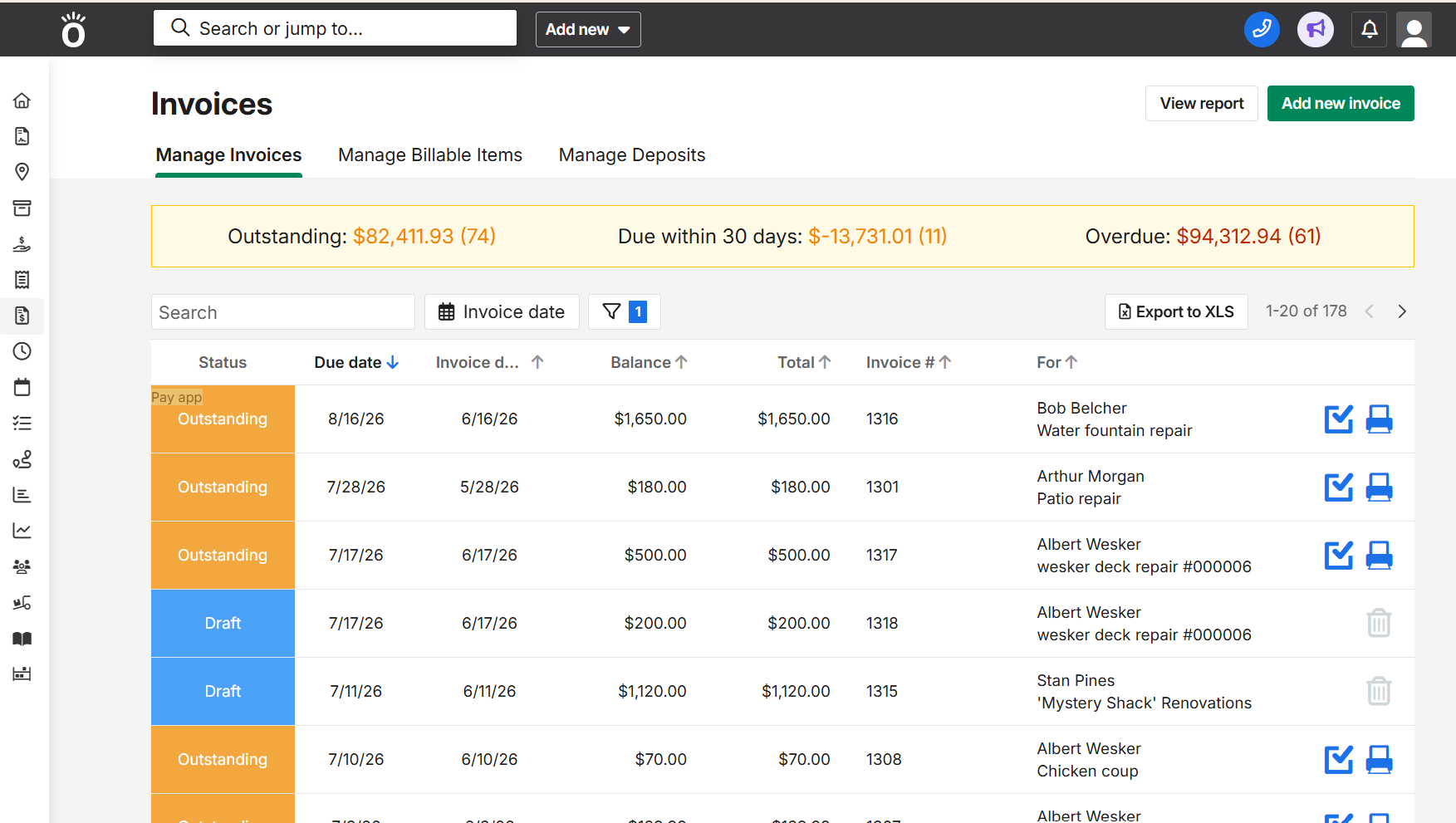Switch to Manage Billable Items tab
1456x823 pixels.
430,155
